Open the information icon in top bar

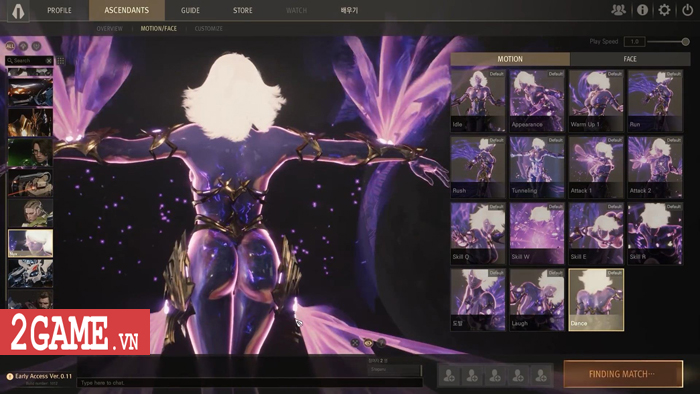642,10
